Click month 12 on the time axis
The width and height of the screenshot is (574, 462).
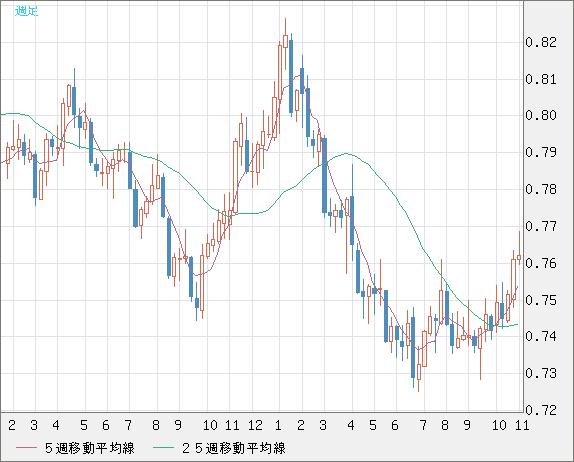point(255,425)
